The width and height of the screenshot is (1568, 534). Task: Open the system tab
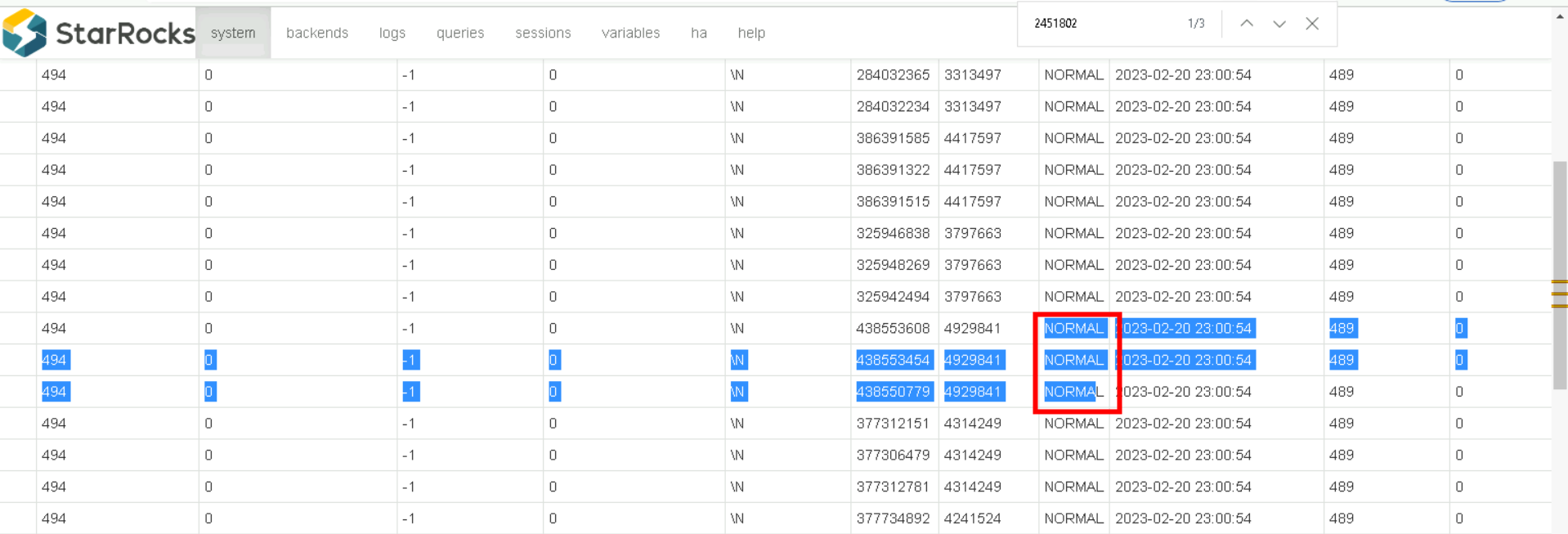click(233, 33)
